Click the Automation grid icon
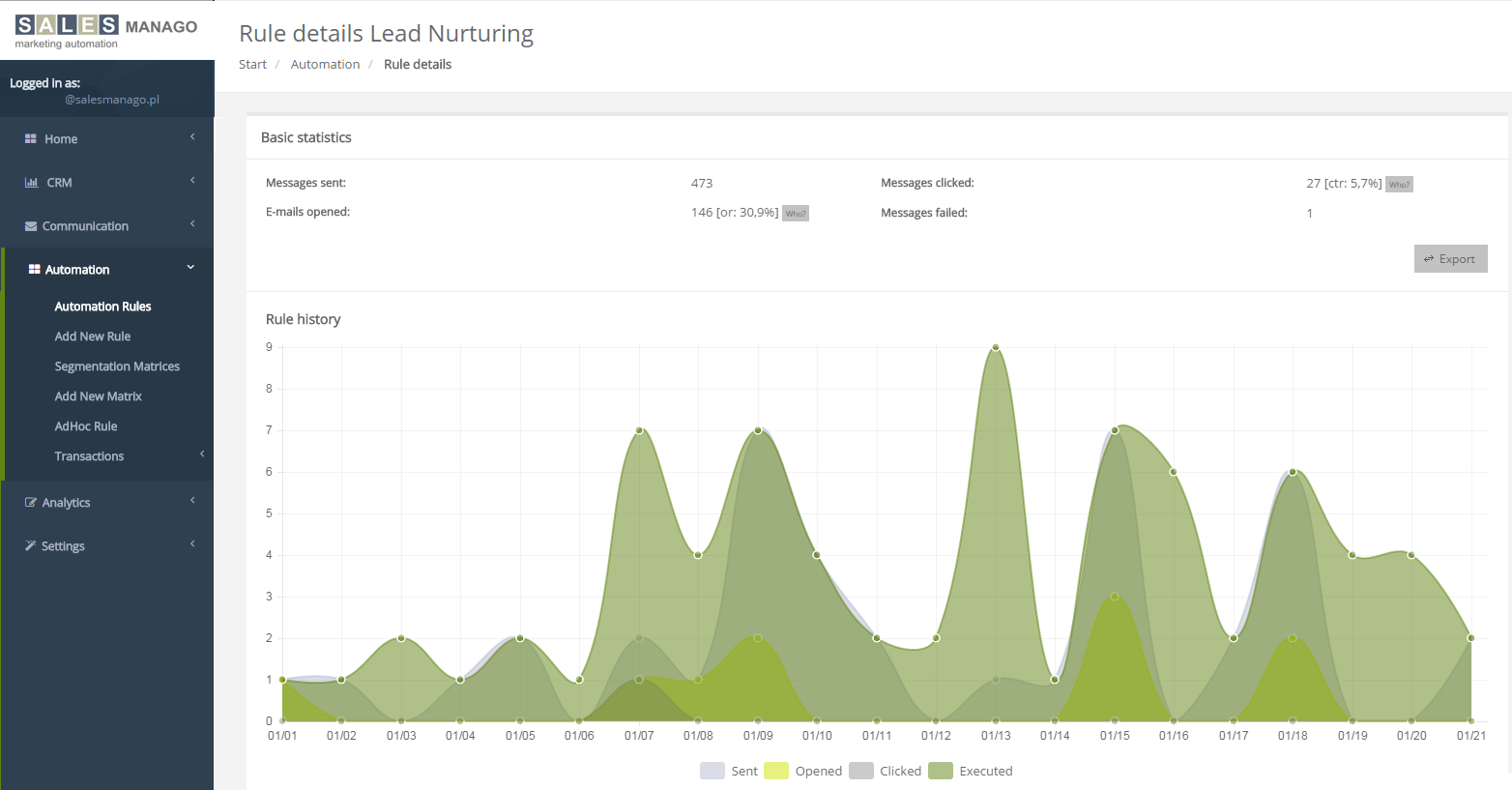Screen dimensions: 1512x790 [x=35, y=270]
